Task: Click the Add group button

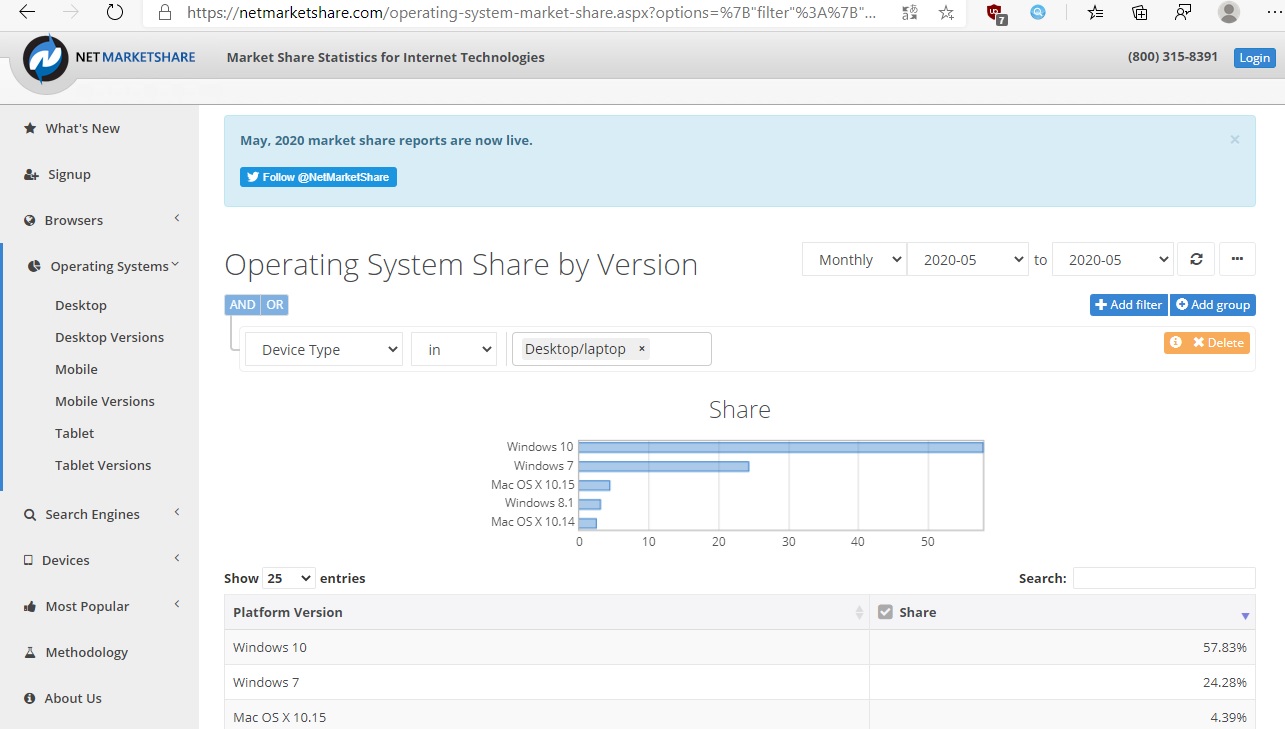Action: (1213, 305)
